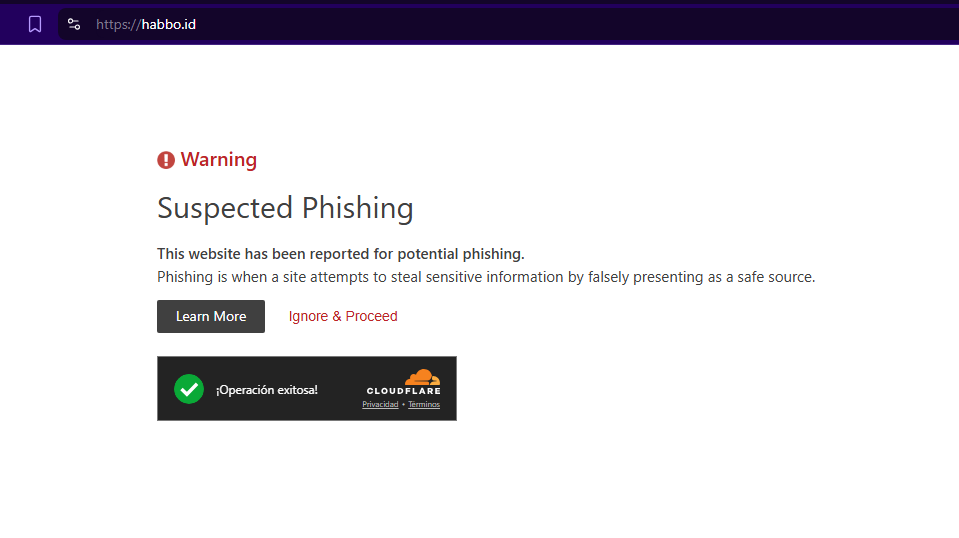Click the https:// prefix in the URL
The height and width of the screenshot is (538, 959).
[x=118, y=24]
